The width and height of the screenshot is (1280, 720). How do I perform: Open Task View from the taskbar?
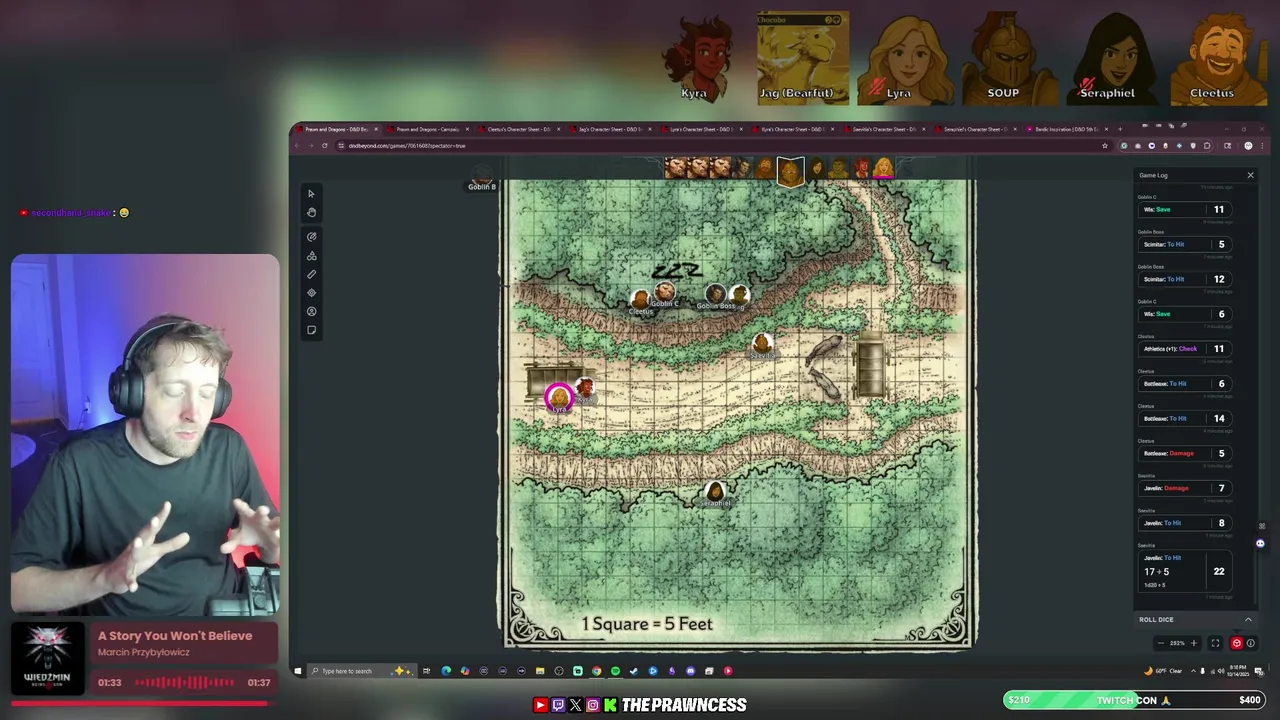coord(426,671)
